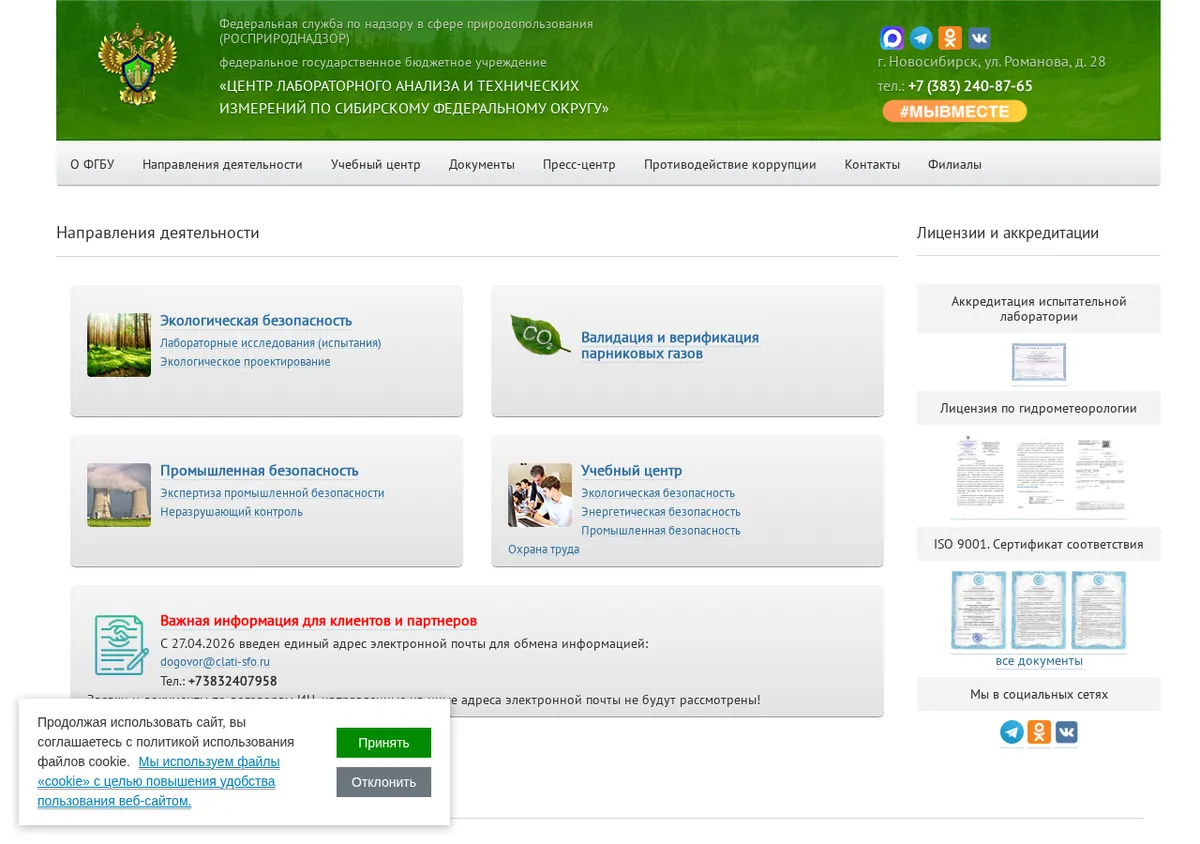Open the purple Max messenger icon in header

(x=892, y=38)
